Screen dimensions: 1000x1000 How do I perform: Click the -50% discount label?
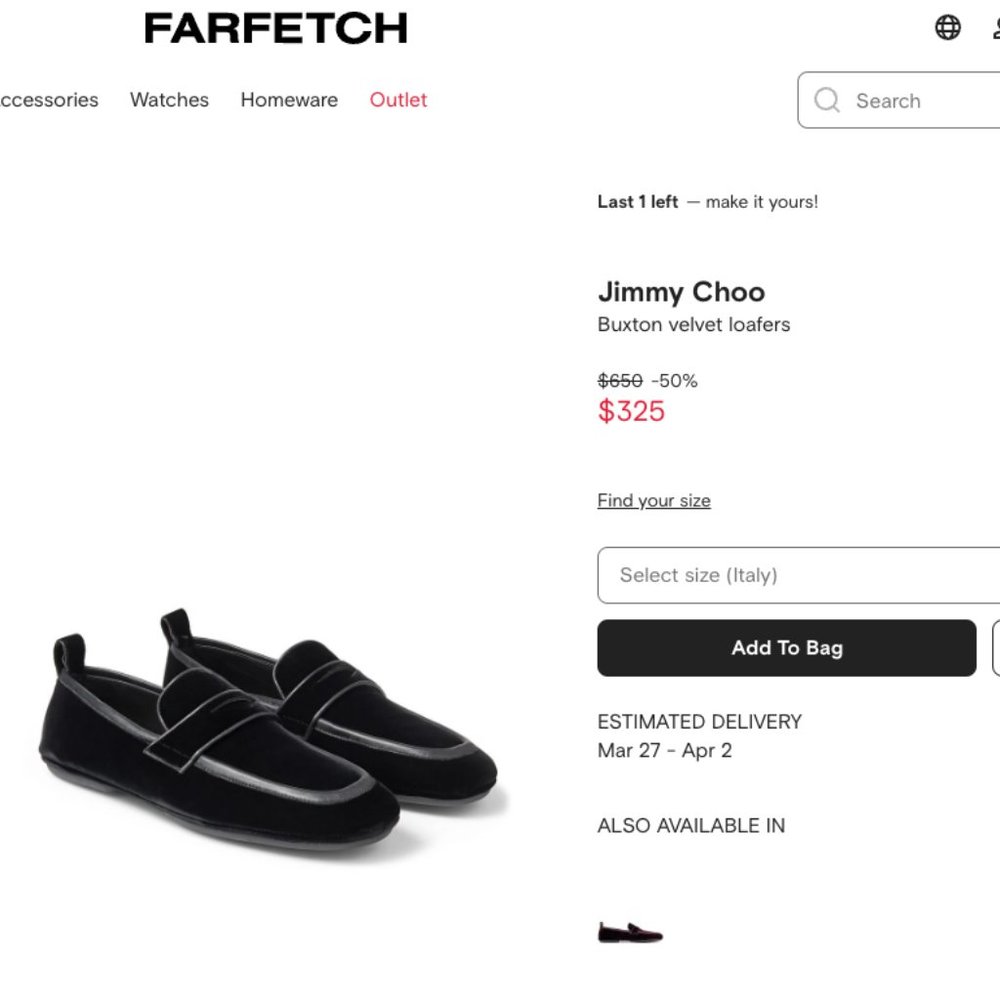click(674, 380)
